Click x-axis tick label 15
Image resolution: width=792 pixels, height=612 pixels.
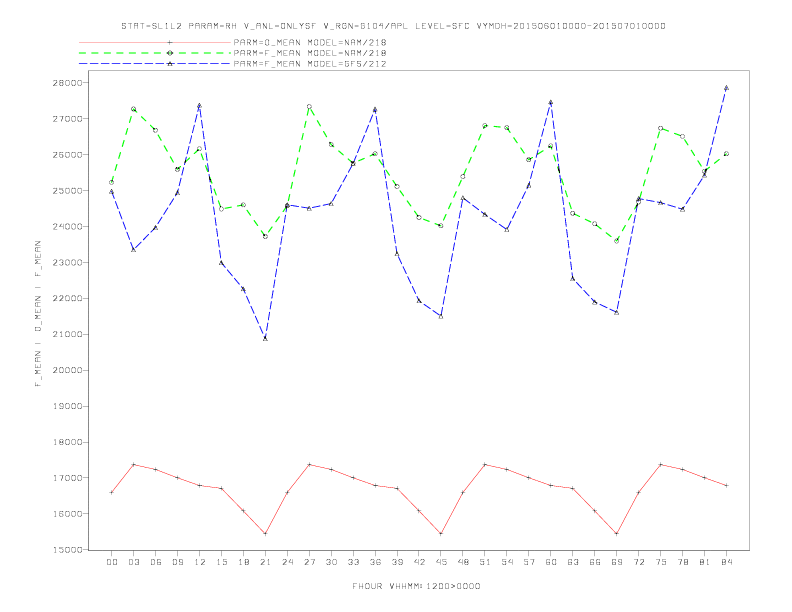[x=221, y=562]
